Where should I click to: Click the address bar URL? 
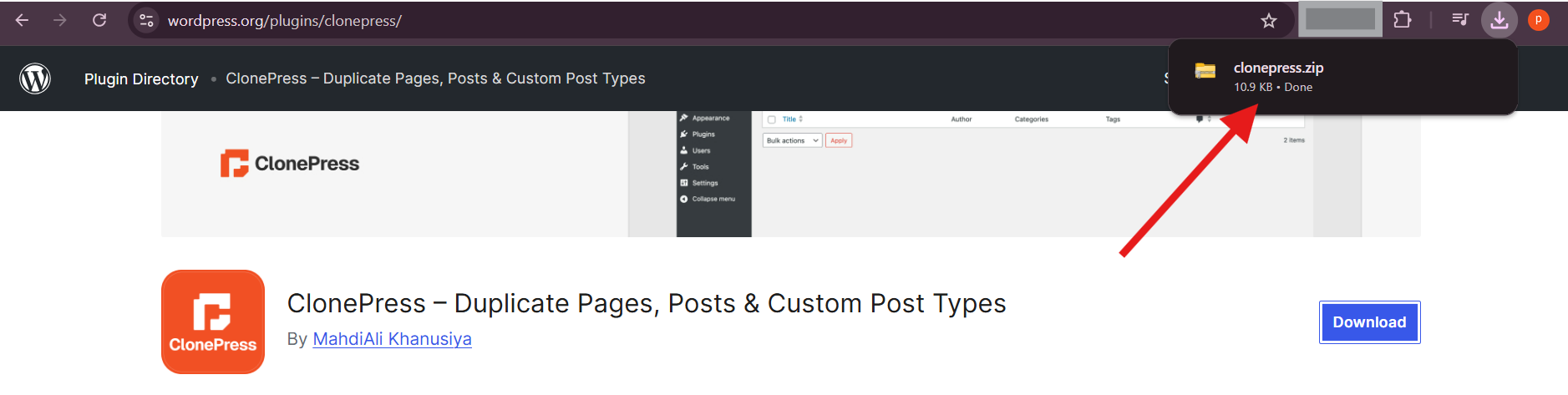click(x=284, y=21)
